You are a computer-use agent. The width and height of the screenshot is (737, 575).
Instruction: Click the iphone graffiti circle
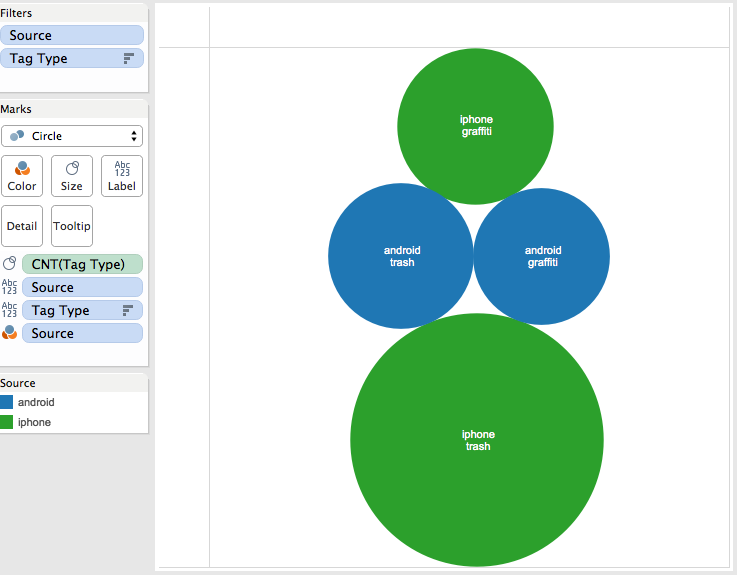point(475,126)
